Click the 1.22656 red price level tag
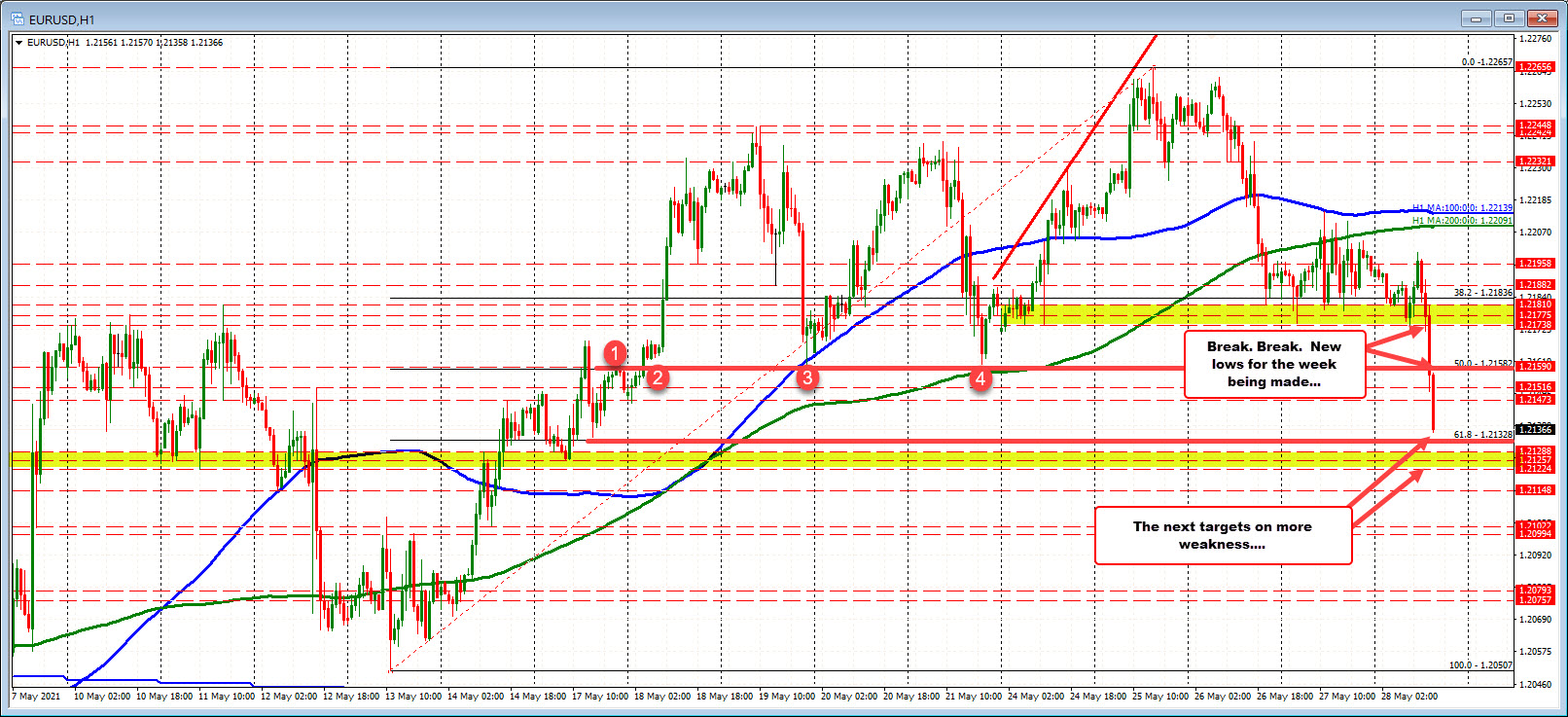The width and height of the screenshot is (1568, 717). click(x=1537, y=67)
